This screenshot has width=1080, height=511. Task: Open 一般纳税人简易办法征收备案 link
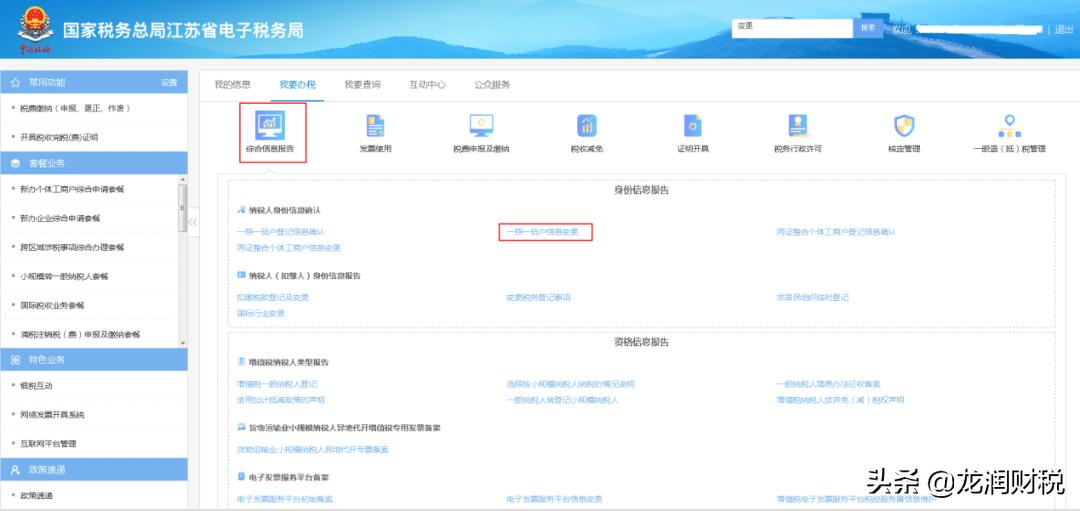(829, 384)
